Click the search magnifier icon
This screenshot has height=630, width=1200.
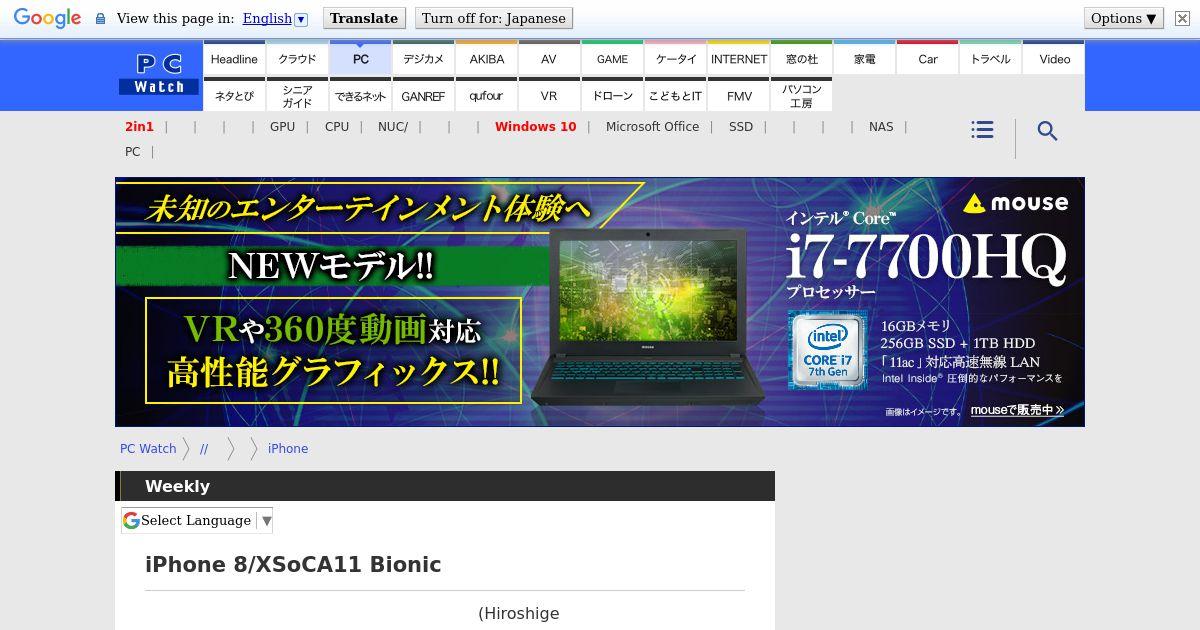point(1047,131)
